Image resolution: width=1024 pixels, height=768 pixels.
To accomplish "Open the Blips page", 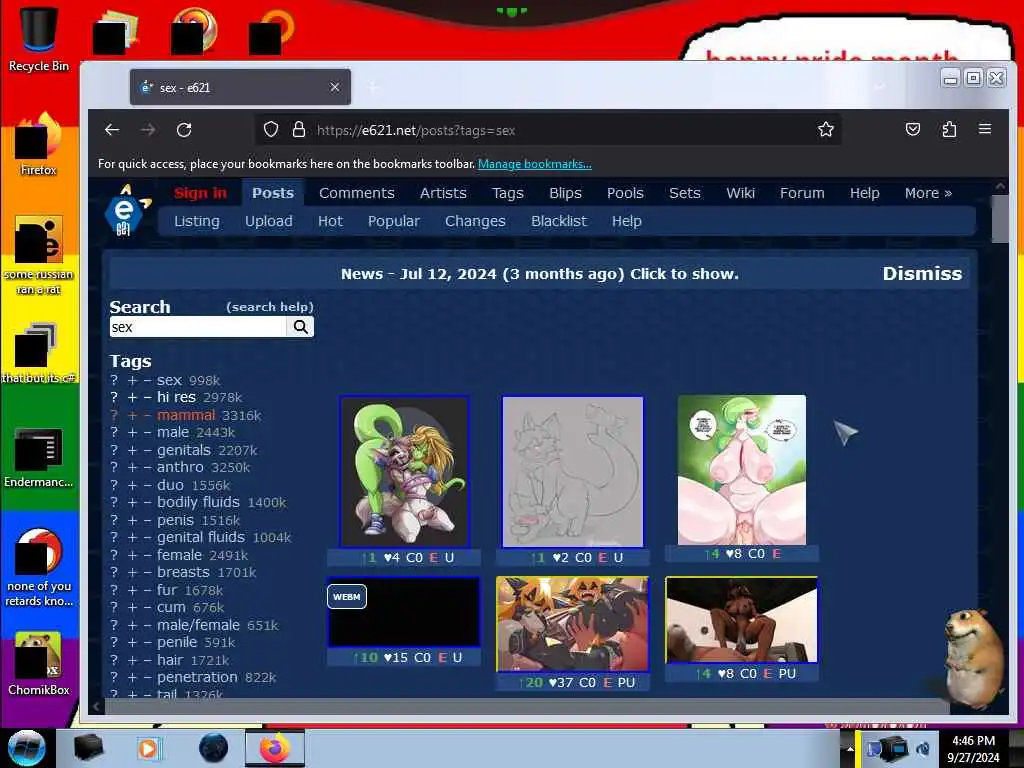I will pyautogui.click(x=565, y=193).
